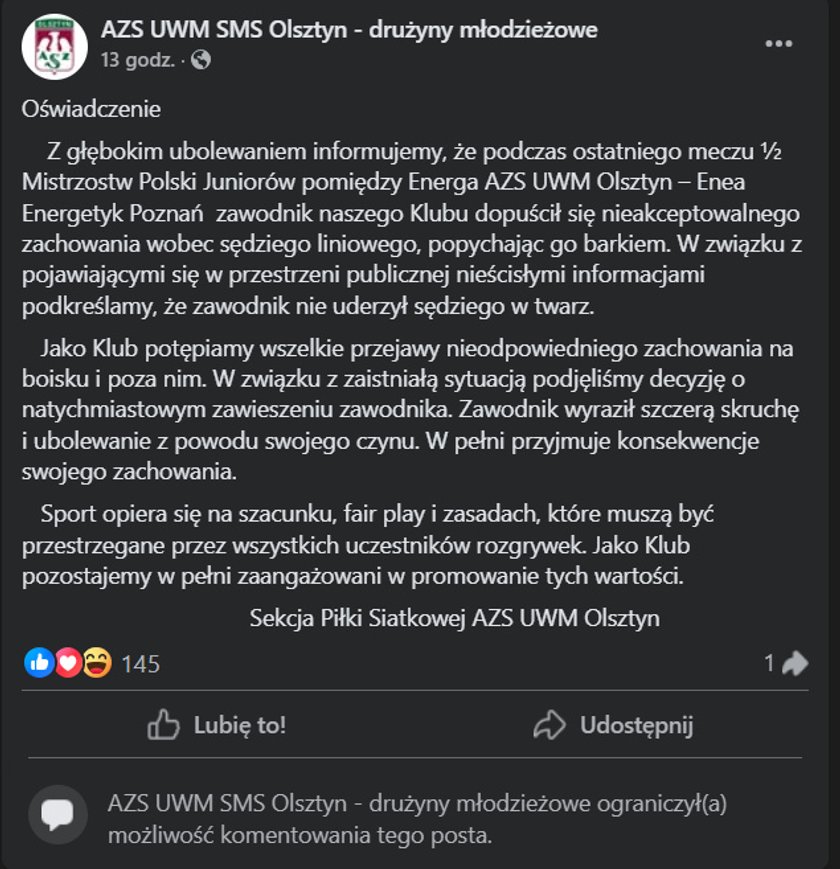Click the speech bubble comment icon

coord(58,814)
